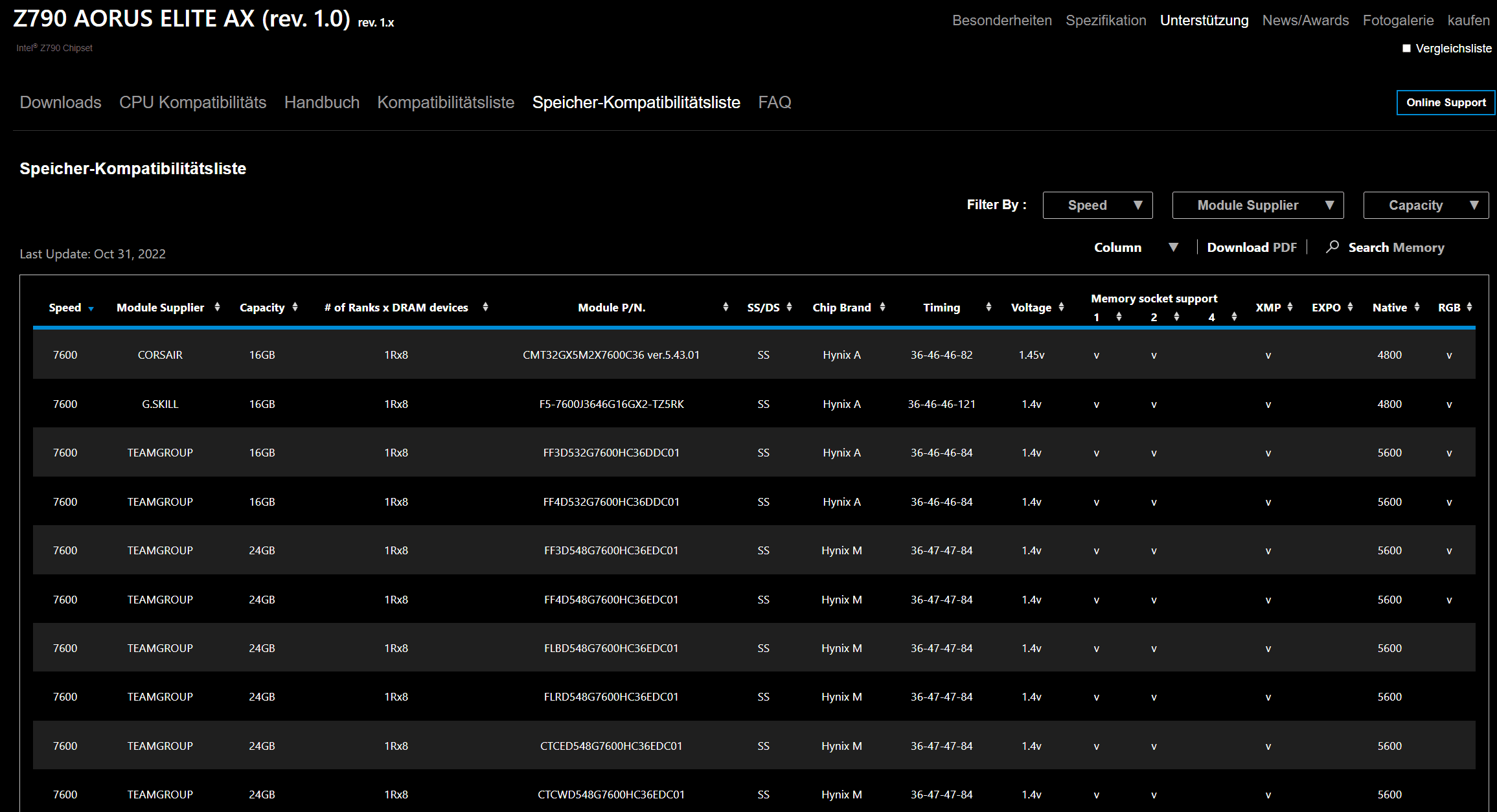Switch to CPU Kompatibilitäts tab
Viewport: 1497px width, 812px height.
click(193, 102)
